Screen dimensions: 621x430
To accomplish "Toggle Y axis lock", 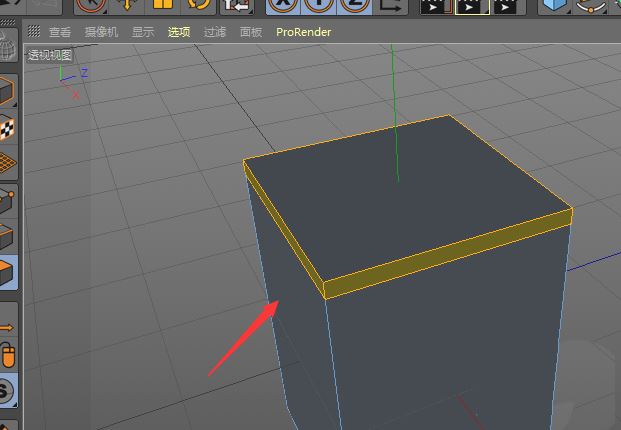I will (x=319, y=5).
